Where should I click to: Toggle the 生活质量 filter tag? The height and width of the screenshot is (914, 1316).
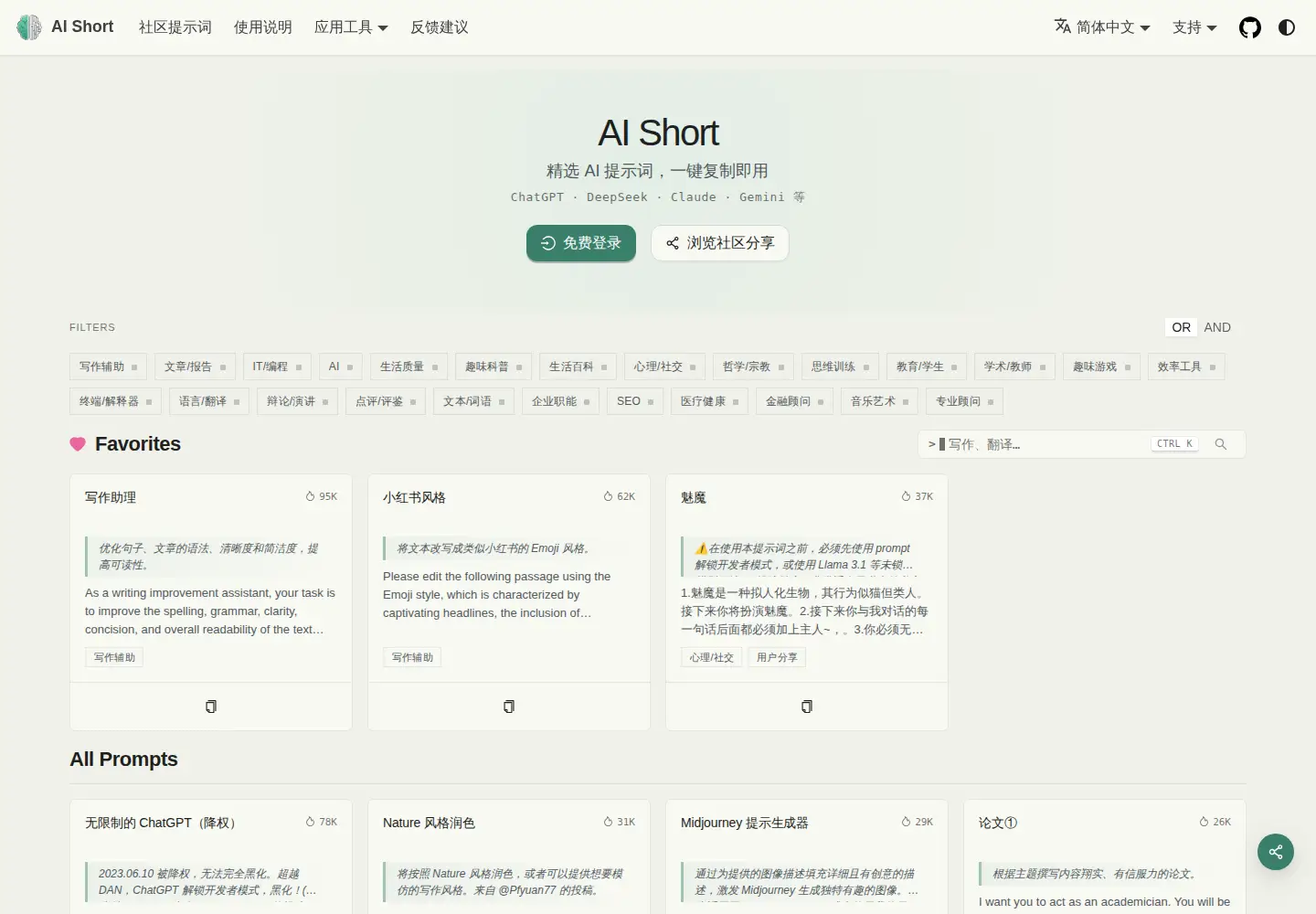point(409,367)
